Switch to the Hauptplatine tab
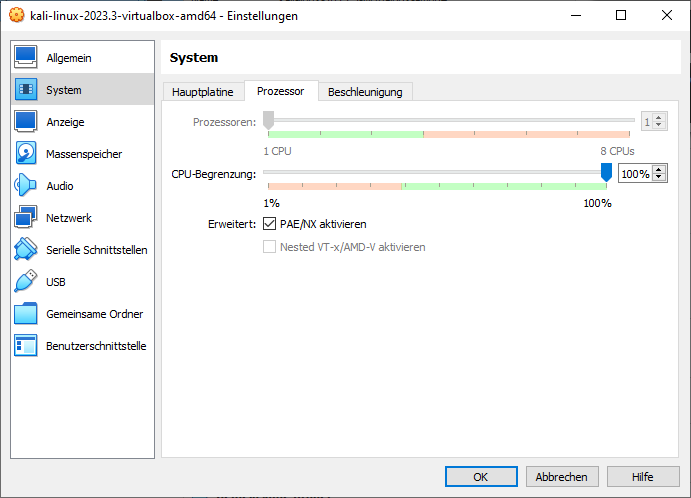 click(203, 92)
